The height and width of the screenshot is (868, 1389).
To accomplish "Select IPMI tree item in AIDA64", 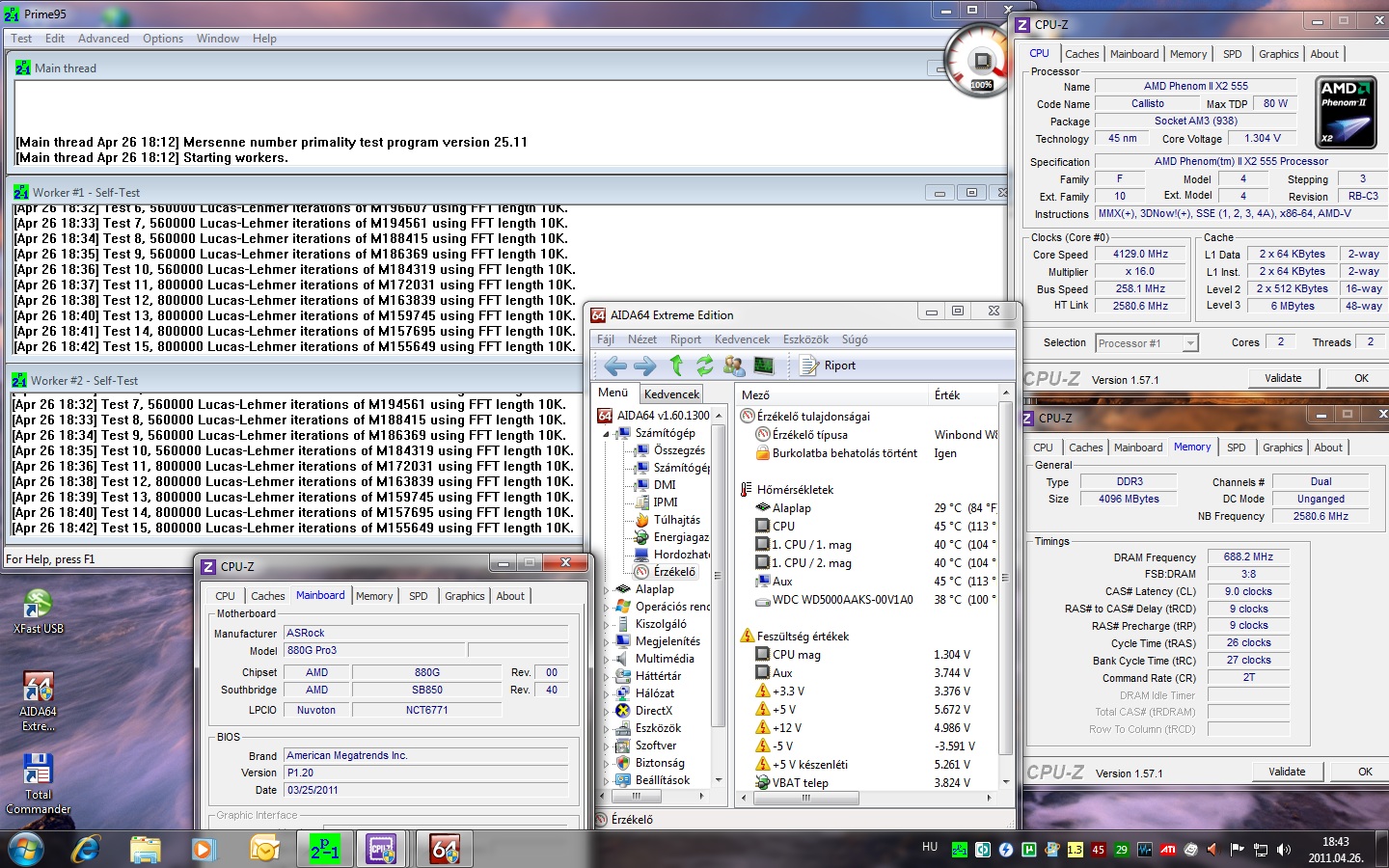I will [666, 502].
